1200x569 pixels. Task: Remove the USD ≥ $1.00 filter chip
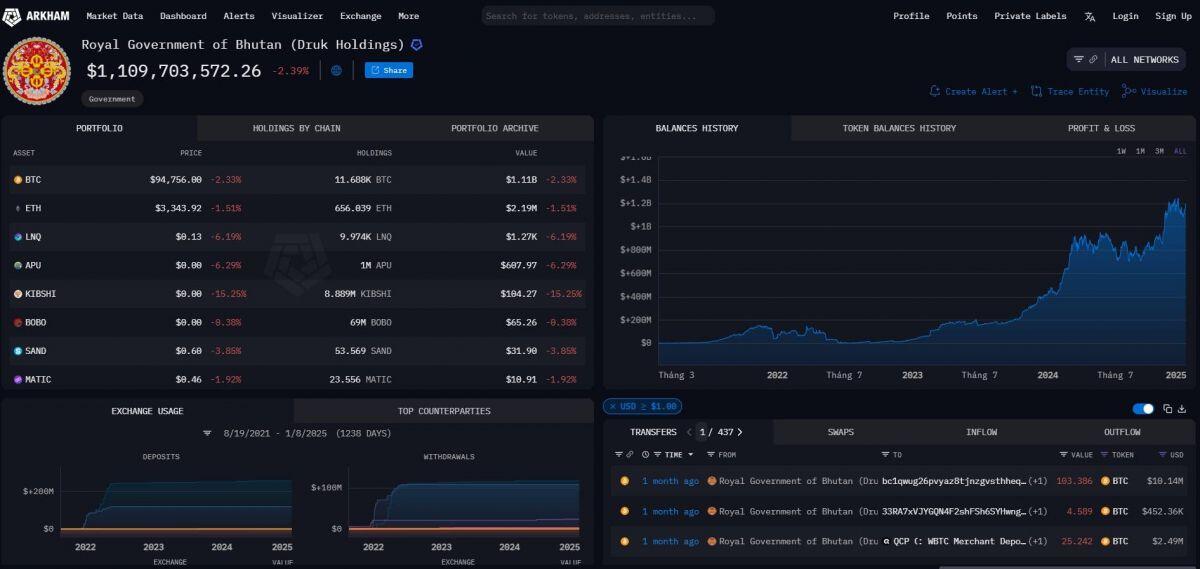(x=612, y=406)
